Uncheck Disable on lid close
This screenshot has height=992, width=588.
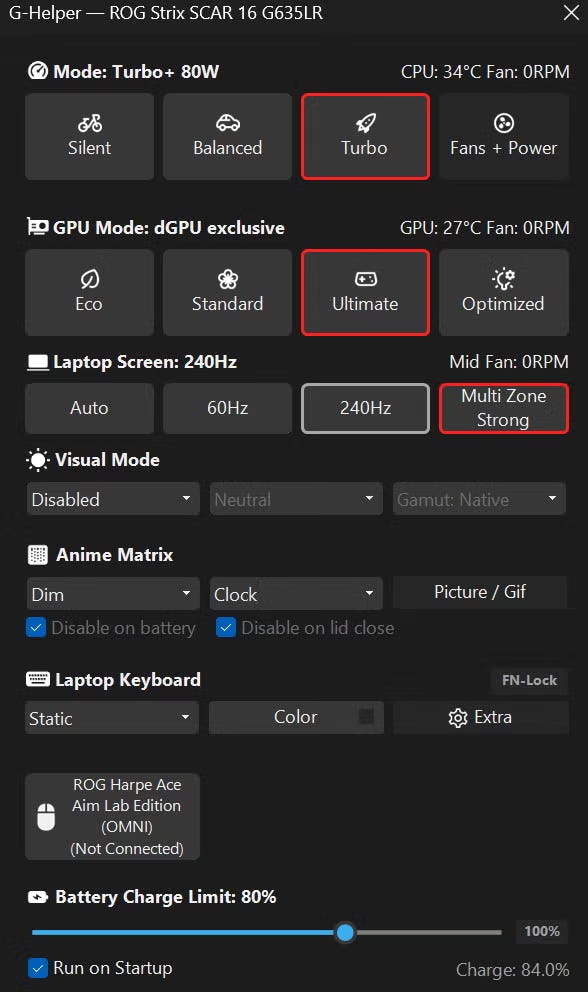click(226, 628)
